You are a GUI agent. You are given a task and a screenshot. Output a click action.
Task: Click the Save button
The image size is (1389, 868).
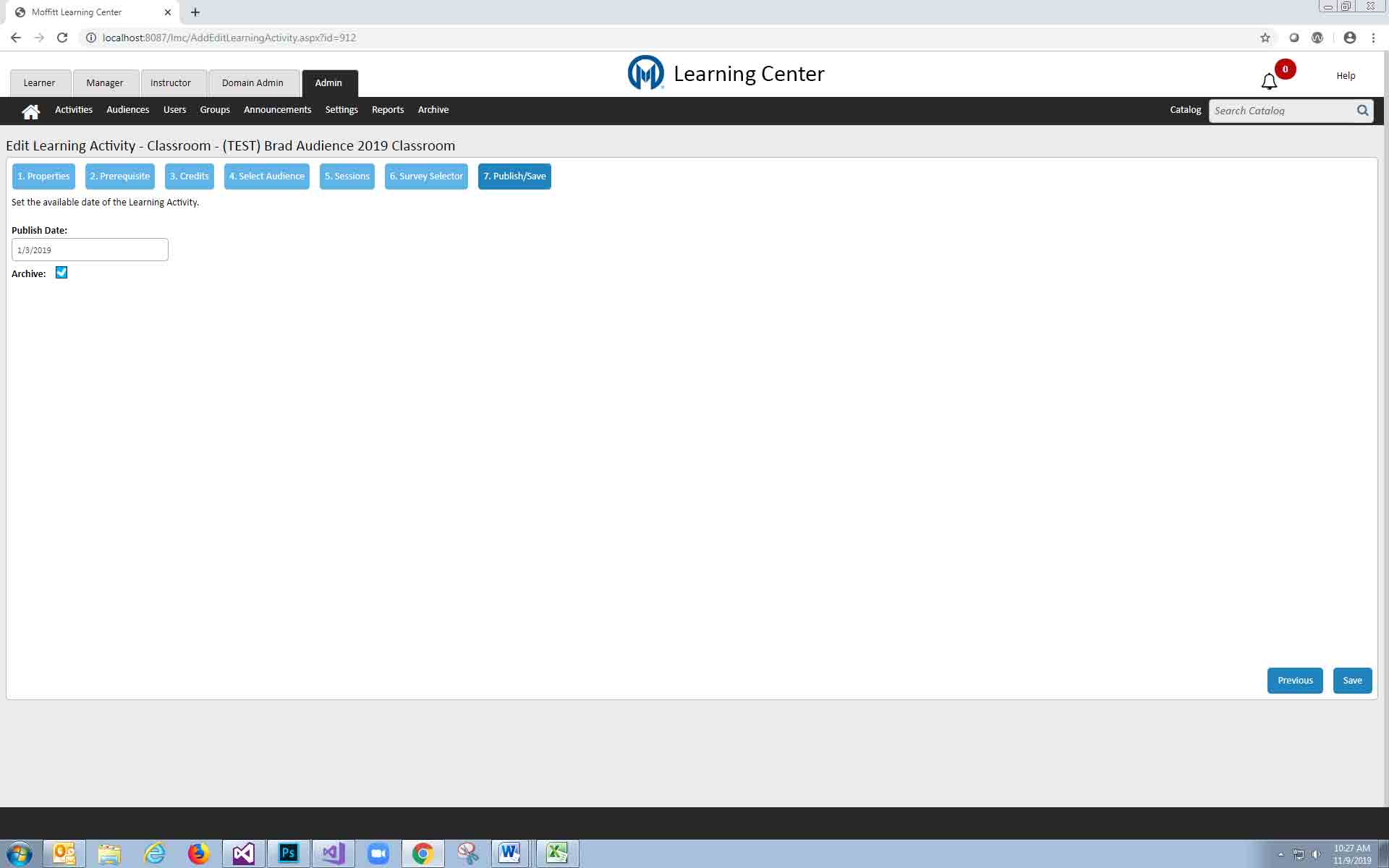(1351, 681)
